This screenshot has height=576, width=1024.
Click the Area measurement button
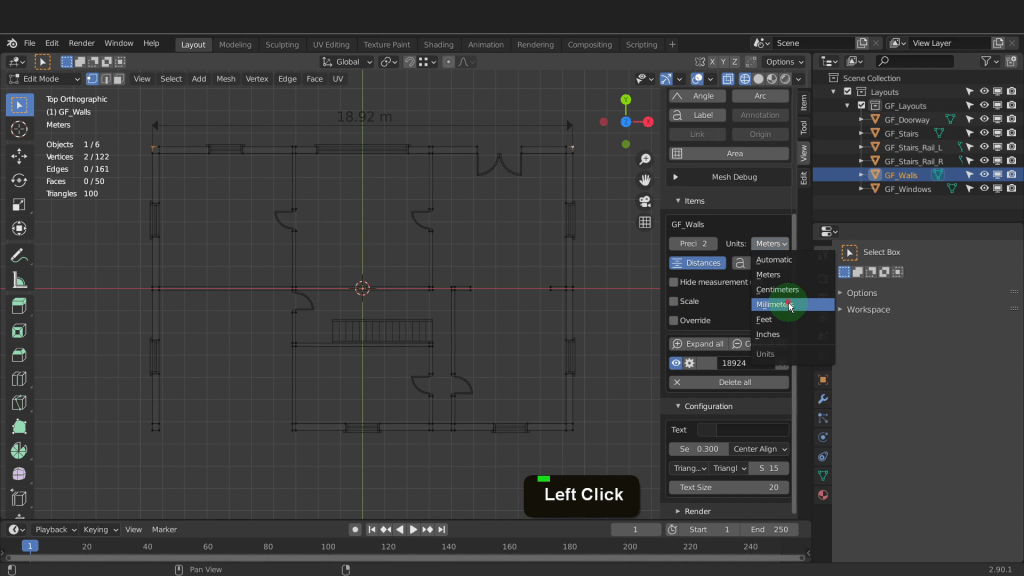(x=729, y=154)
